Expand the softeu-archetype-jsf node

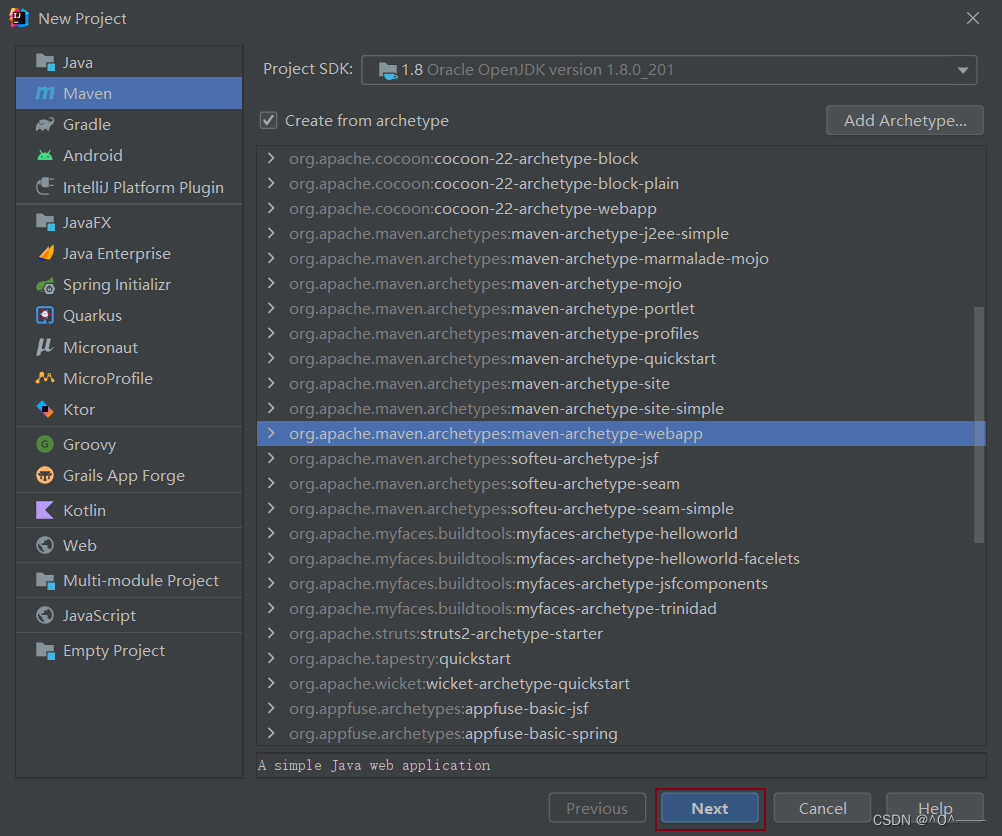click(x=271, y=458)
